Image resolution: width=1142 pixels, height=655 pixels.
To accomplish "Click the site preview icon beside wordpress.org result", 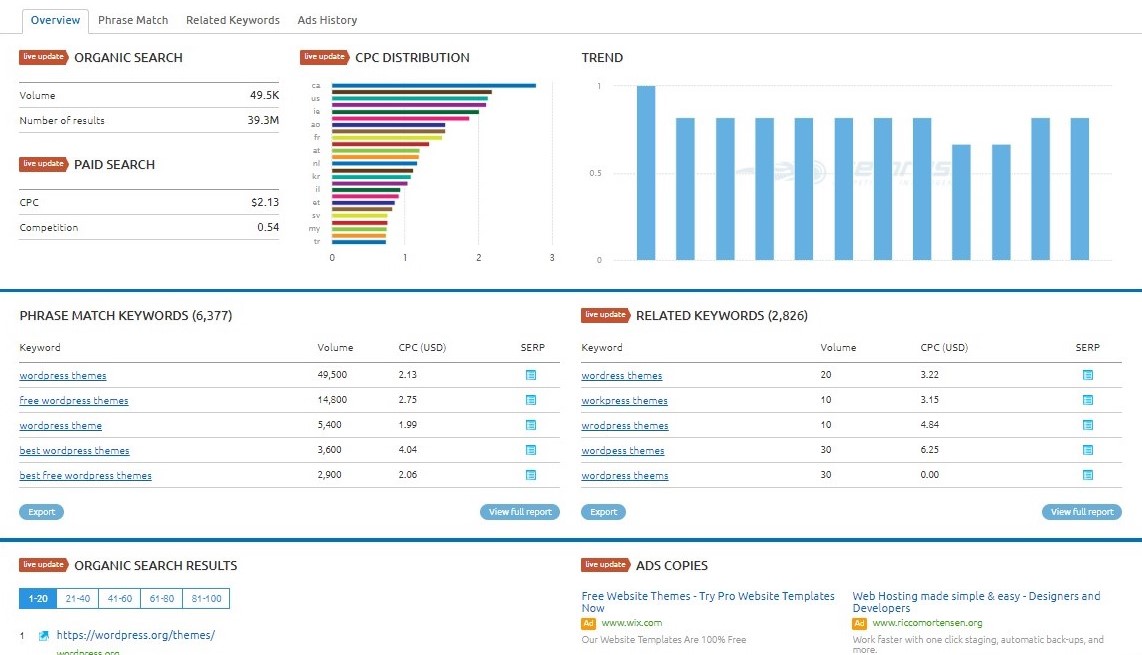I will [41, 634].
